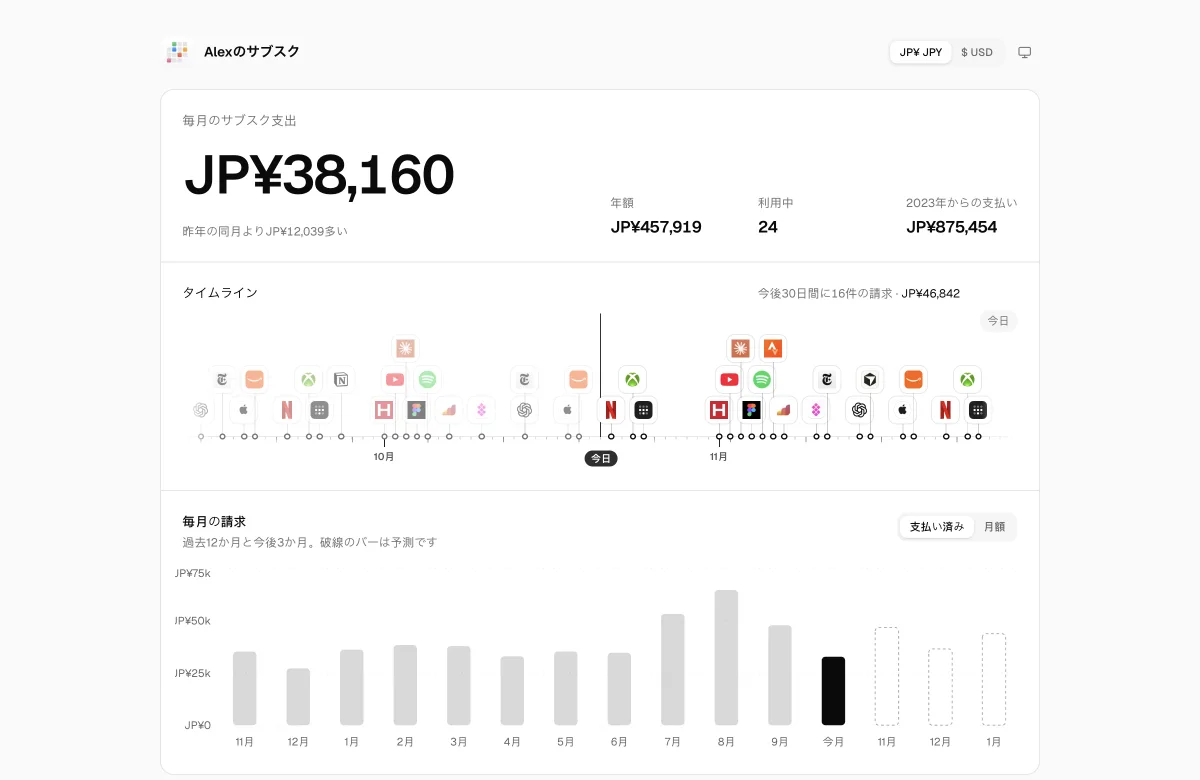Select the orange Strava icon on timeline
This screenshot has width=1200, height=780.
(772, 348)
